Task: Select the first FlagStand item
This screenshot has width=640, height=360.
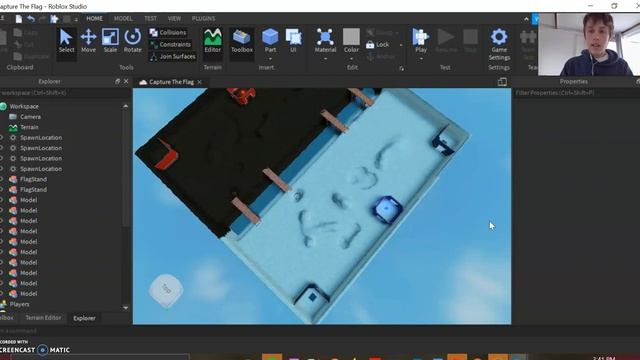Action: (33, 179)
